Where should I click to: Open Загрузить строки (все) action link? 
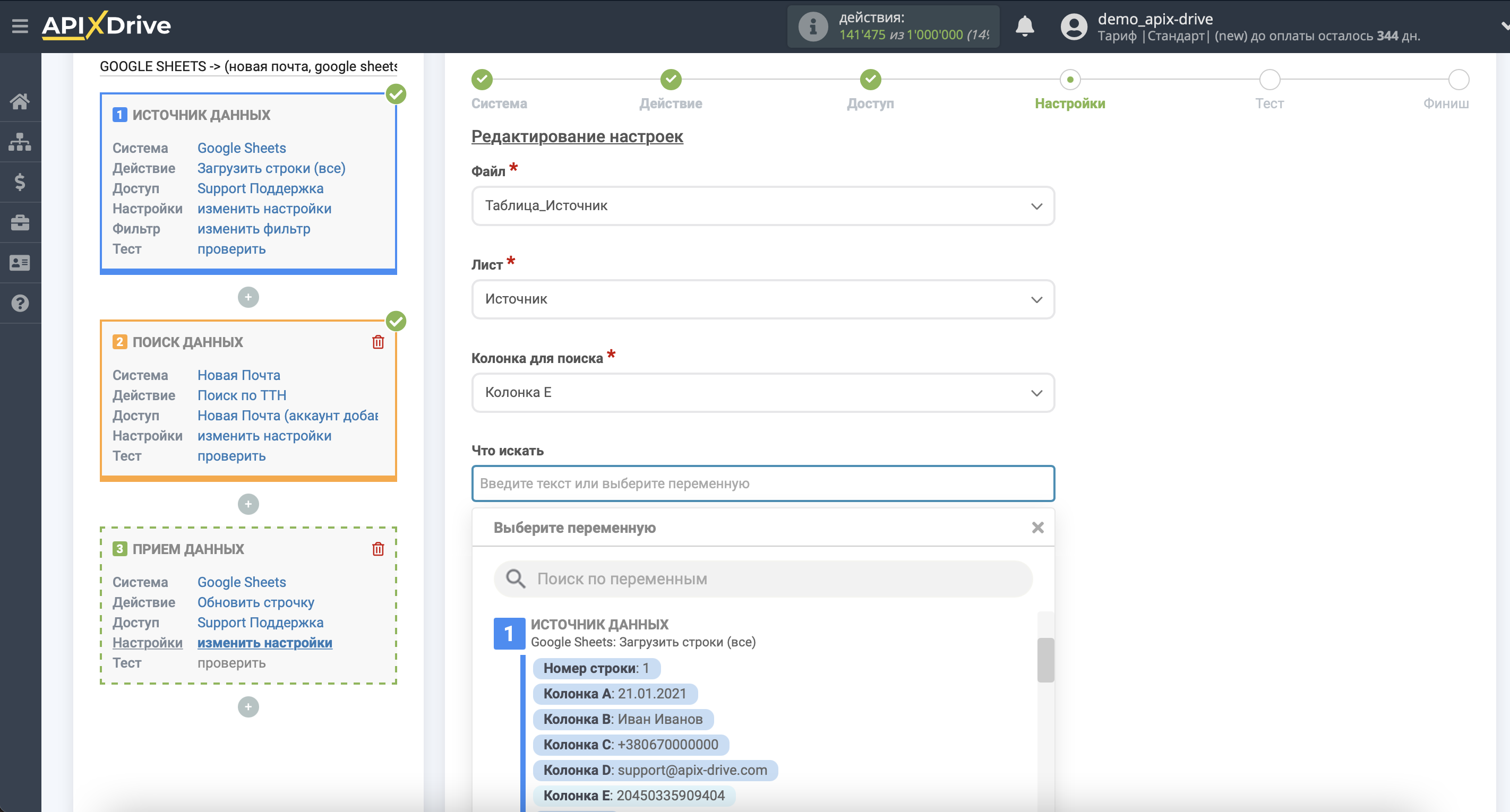pyautogui.click(x=271, y=168)
